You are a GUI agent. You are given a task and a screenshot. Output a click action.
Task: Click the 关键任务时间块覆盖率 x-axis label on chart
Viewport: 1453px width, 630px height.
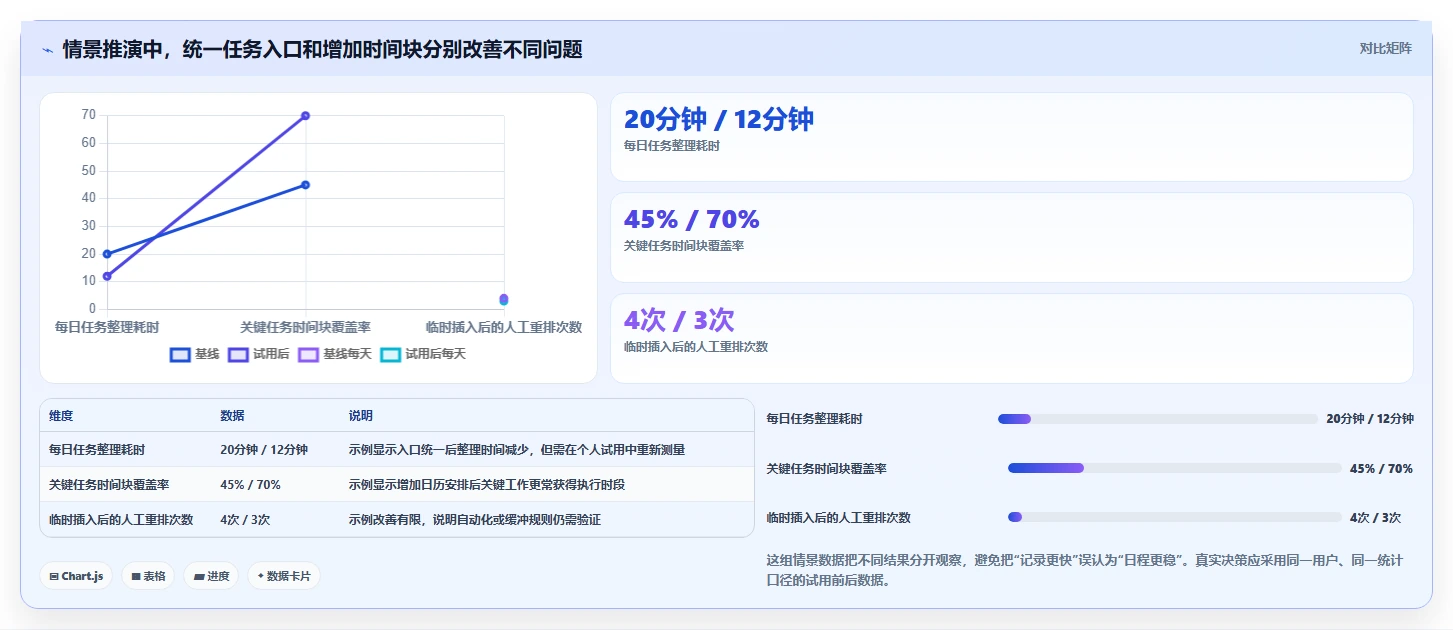(305, 327)
